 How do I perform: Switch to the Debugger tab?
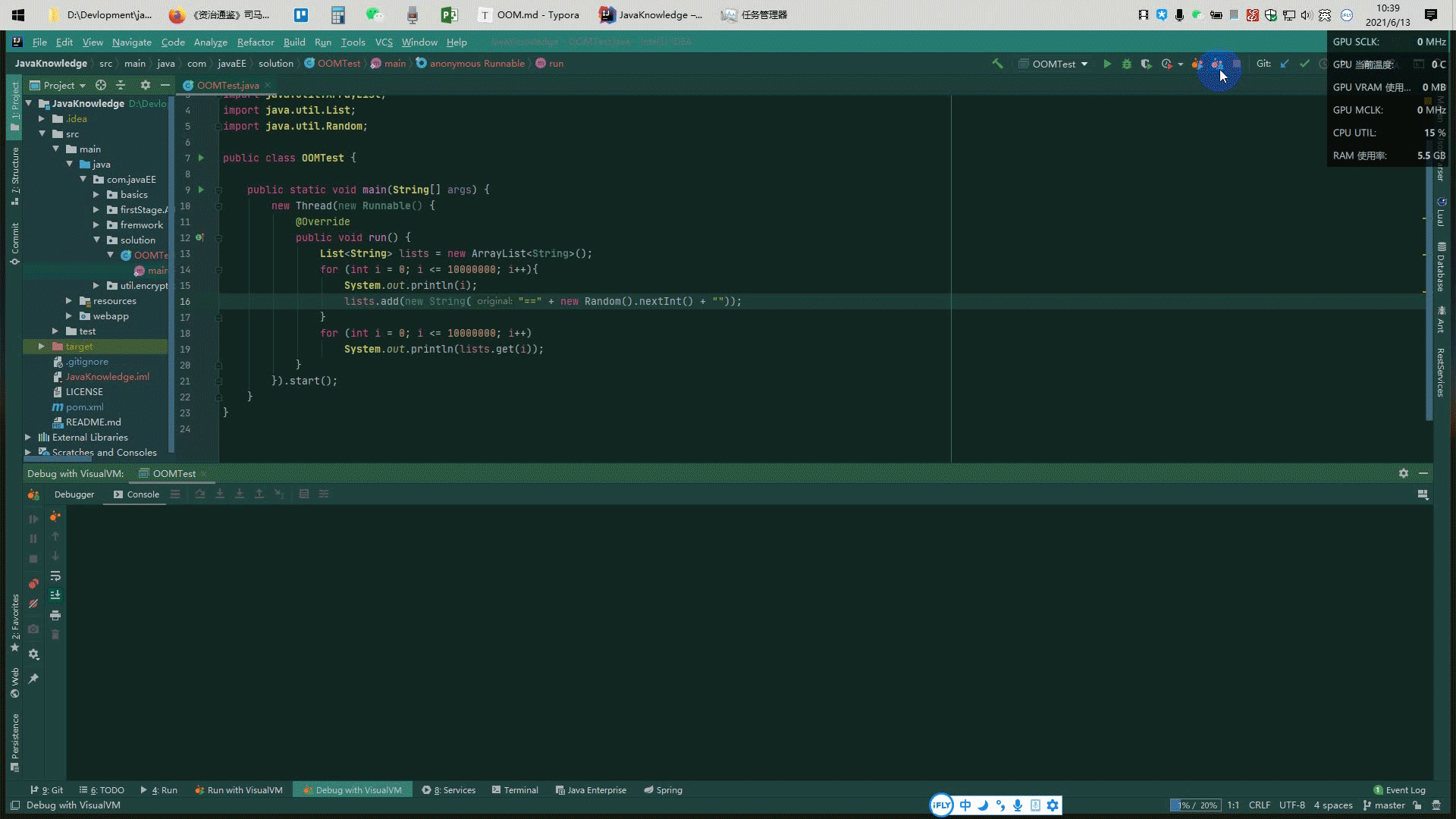pos(74,494)
